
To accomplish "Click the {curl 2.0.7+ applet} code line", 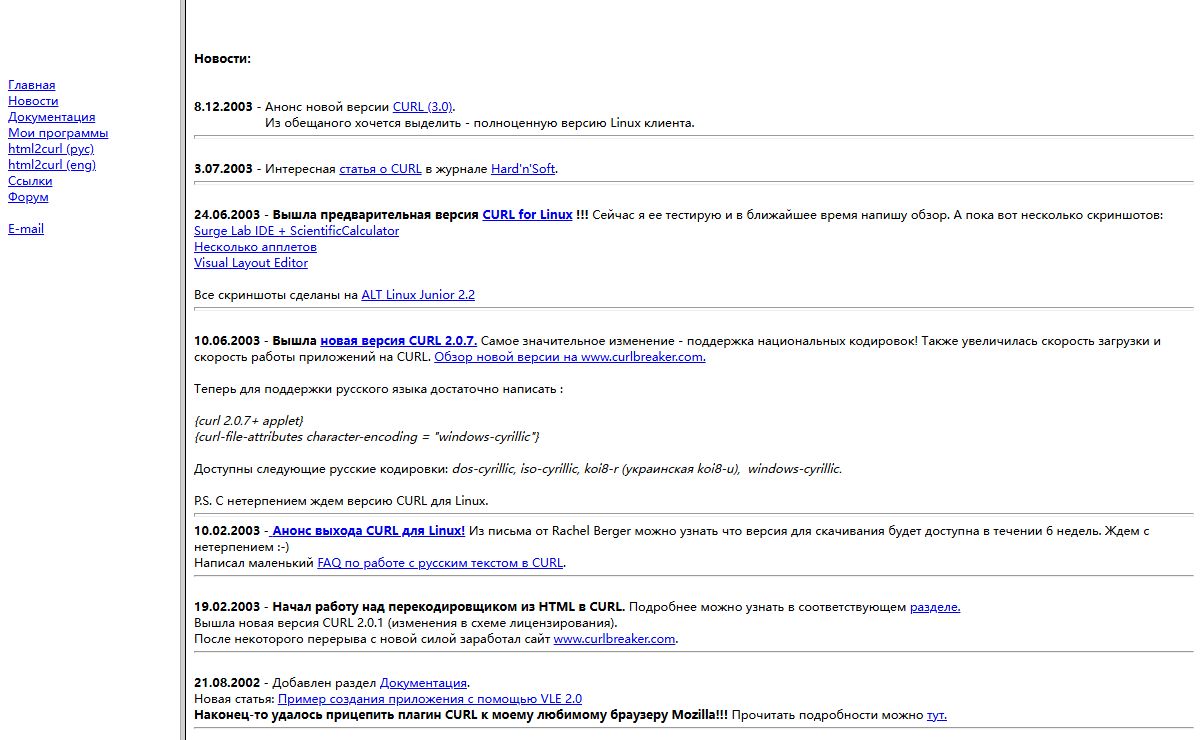I will [248, 421].
